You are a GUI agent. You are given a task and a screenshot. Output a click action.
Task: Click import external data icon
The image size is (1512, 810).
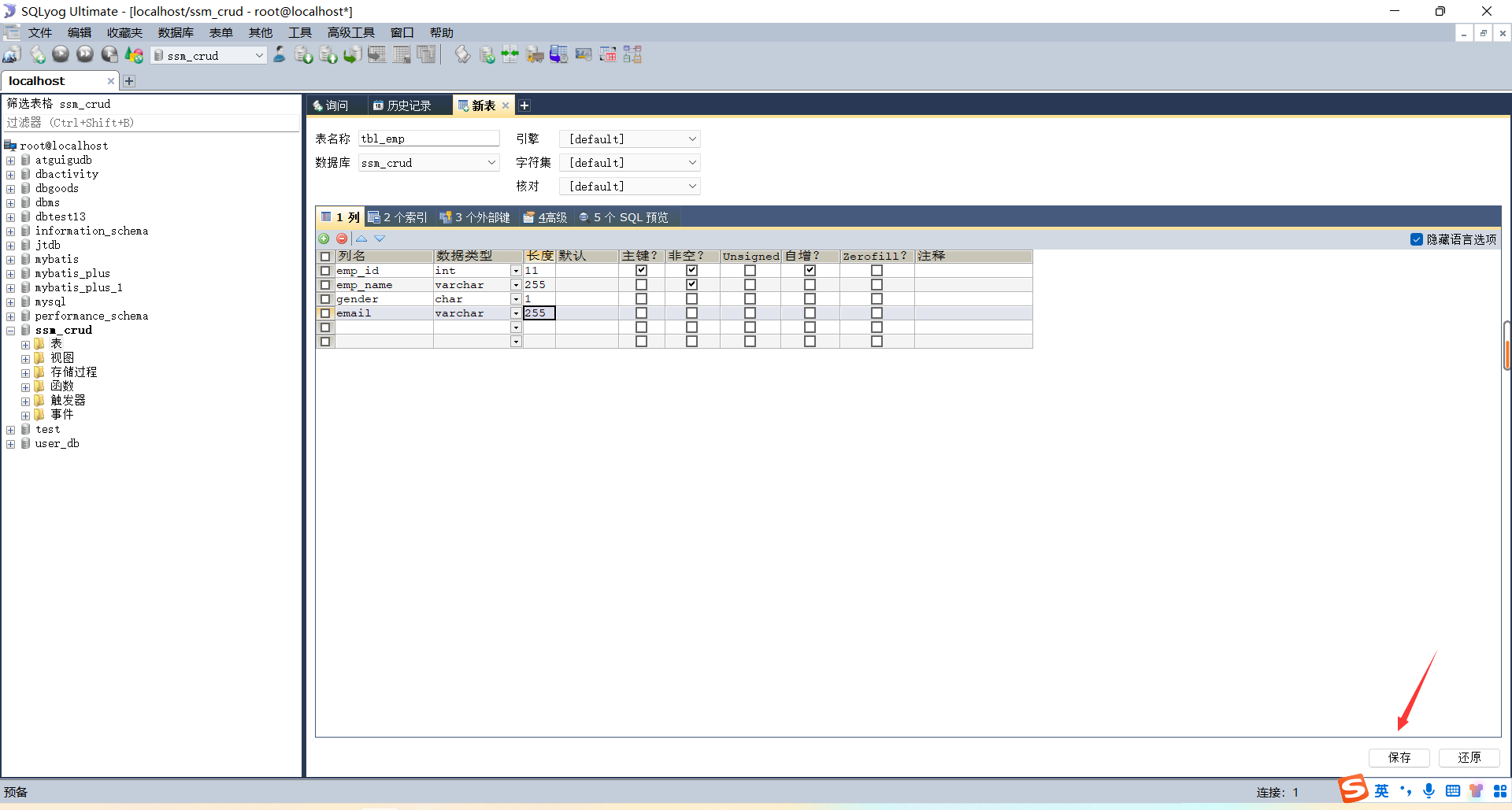[x=304, y=54]
